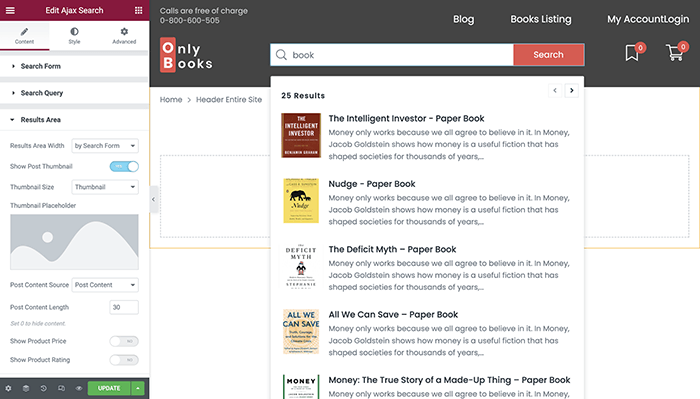This screenshot has width=700, height=399.
Task: Click the Calls are free of charge text
Action: pyautogui.click(x=204, y=11)
